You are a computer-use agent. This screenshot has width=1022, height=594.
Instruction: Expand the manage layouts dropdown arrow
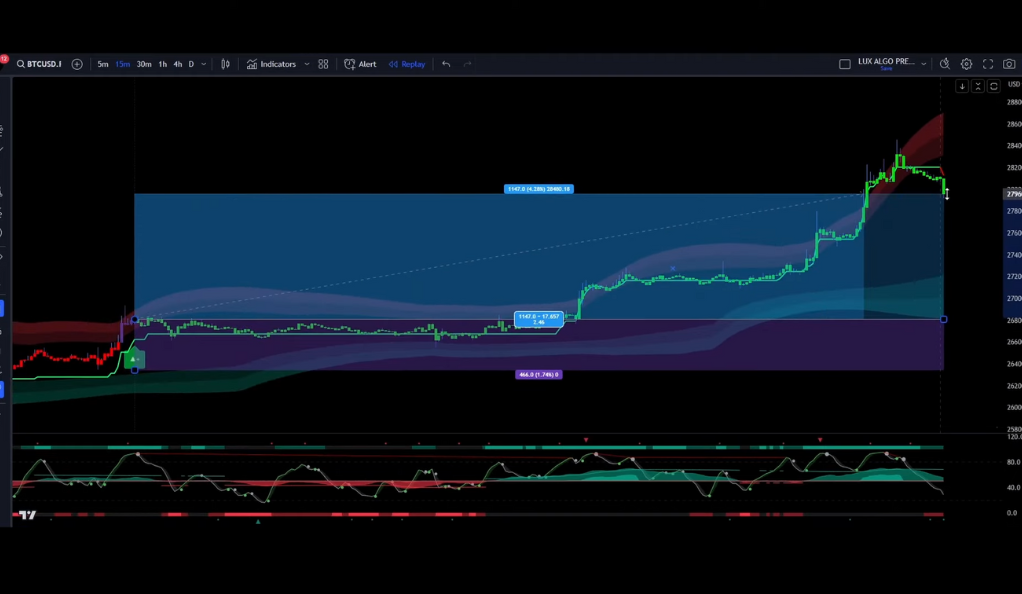[x=924, y=64]
